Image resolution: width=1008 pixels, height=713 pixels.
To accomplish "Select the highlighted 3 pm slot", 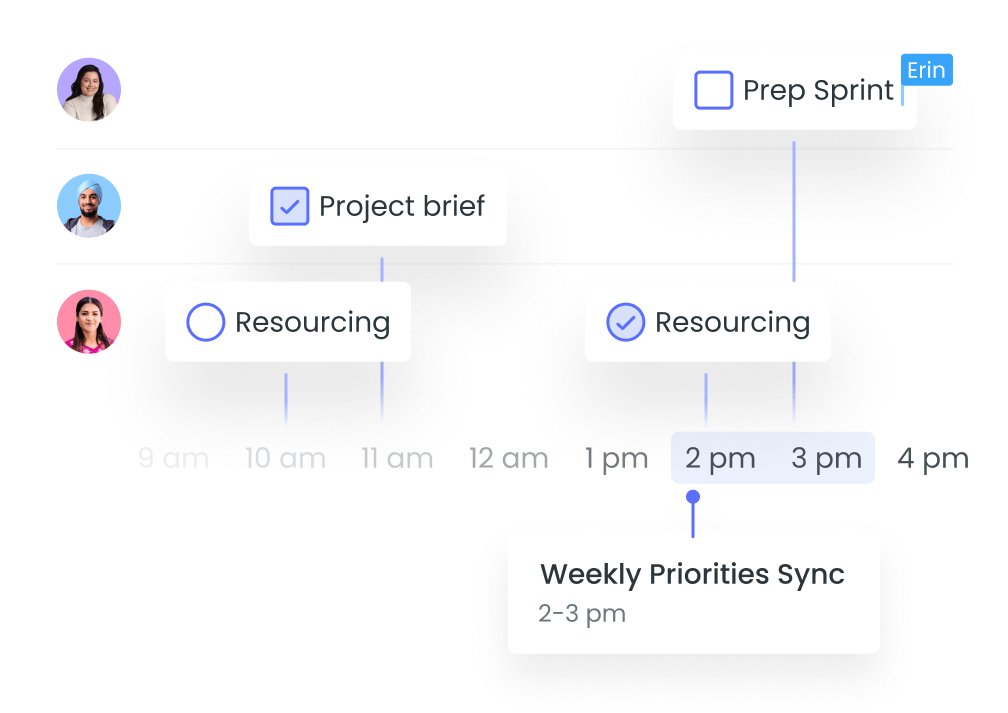I will click(x=826, y=459).
